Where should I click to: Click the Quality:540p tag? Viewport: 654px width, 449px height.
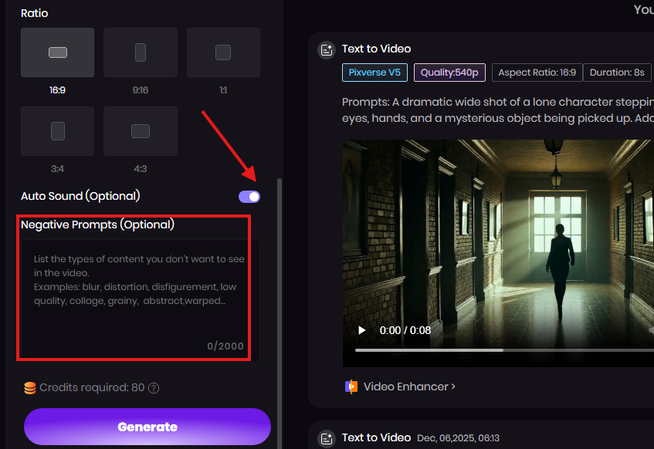tap(450, 73)
